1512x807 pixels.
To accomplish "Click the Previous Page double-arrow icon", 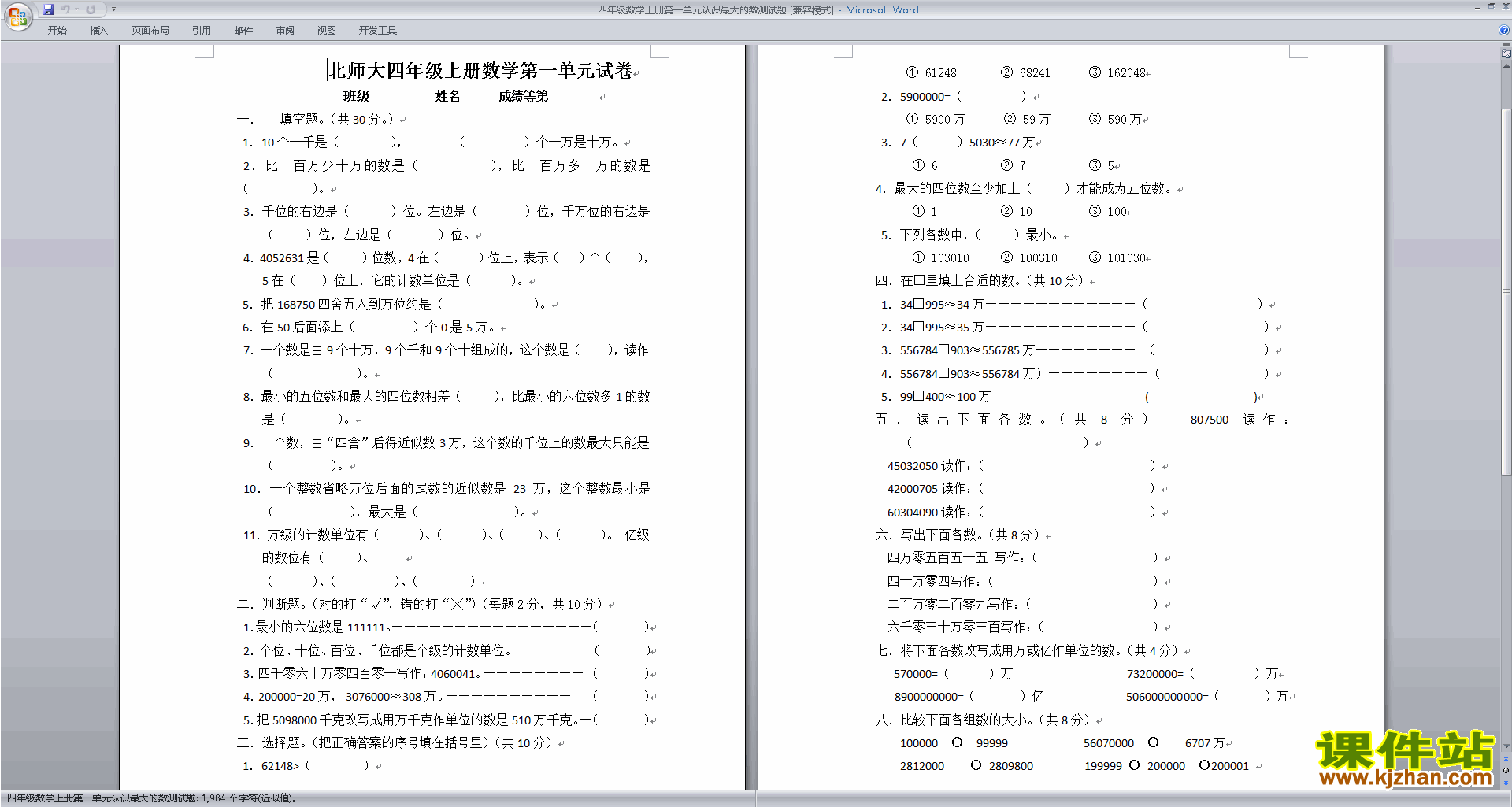I will 1506,758.
